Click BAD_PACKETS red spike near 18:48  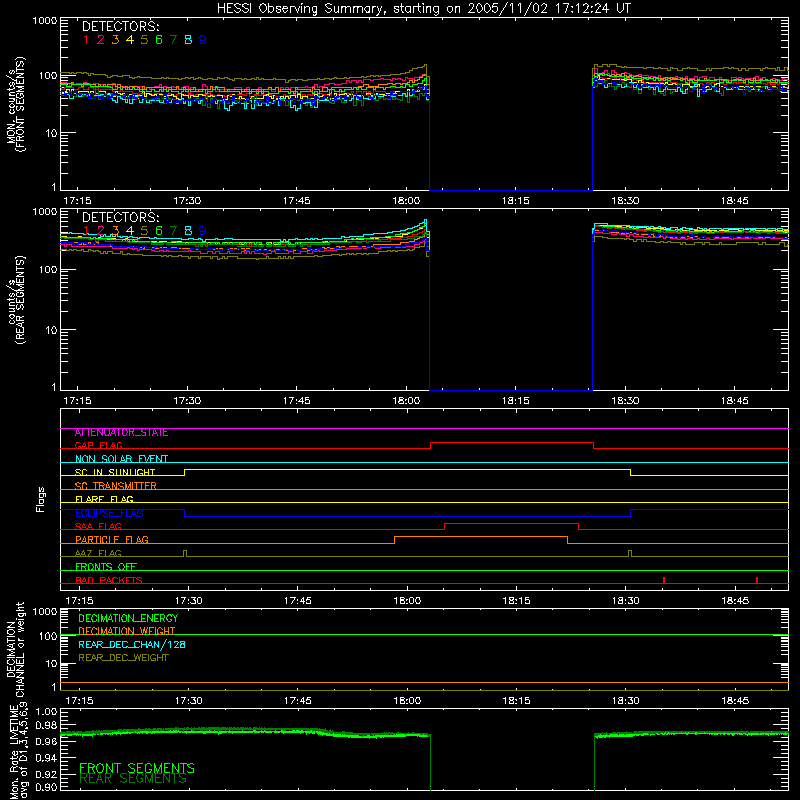click(757, 580)
